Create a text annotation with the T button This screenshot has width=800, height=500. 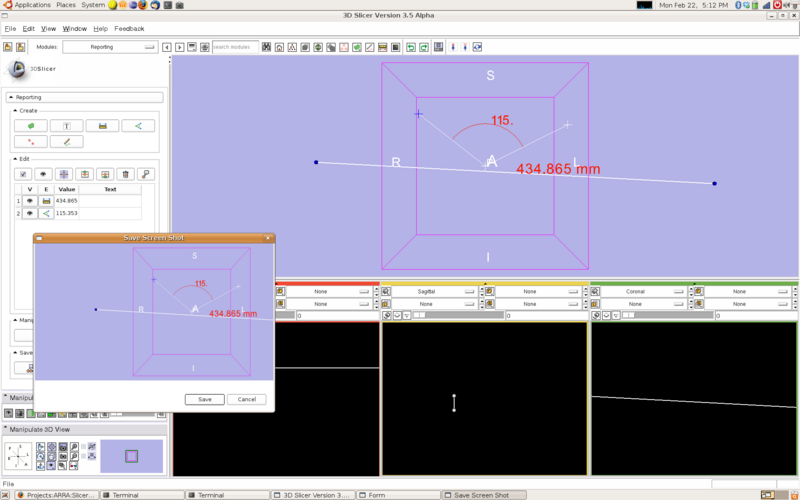pos(66,126)
